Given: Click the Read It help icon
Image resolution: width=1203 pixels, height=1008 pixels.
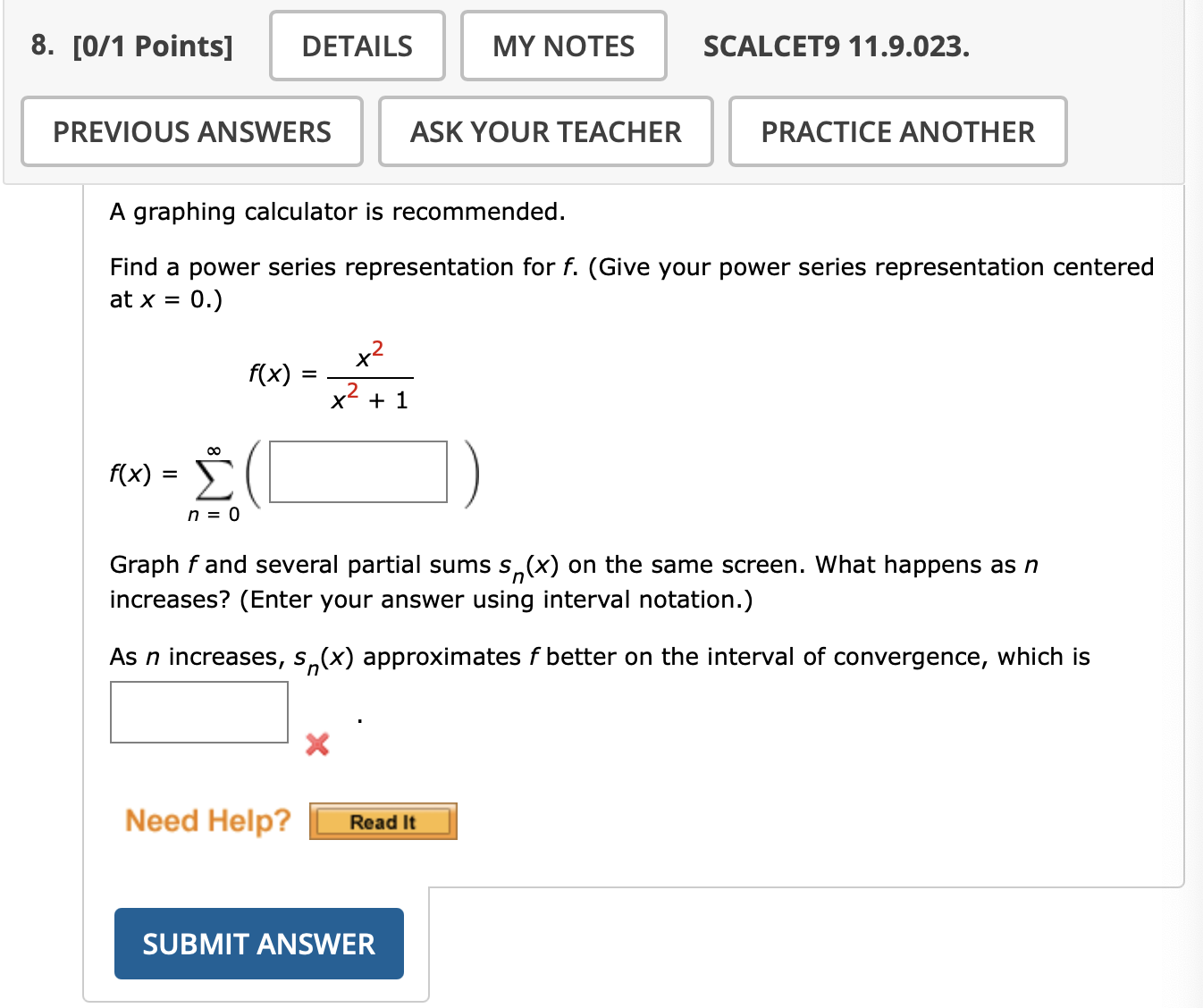Looking at the screenshot, I should coord(383,820).
